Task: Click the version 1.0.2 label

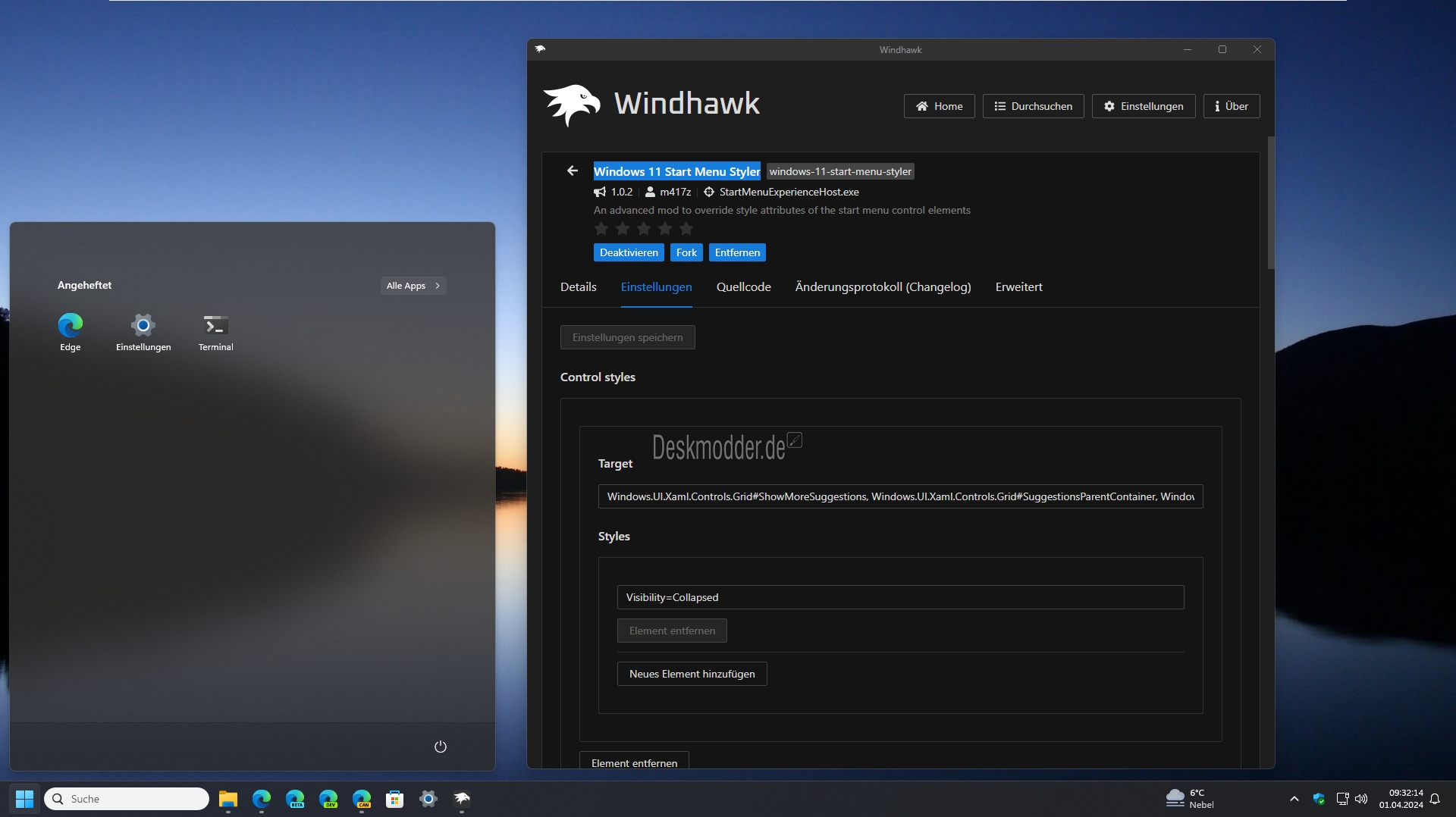Action: [621, 192]
